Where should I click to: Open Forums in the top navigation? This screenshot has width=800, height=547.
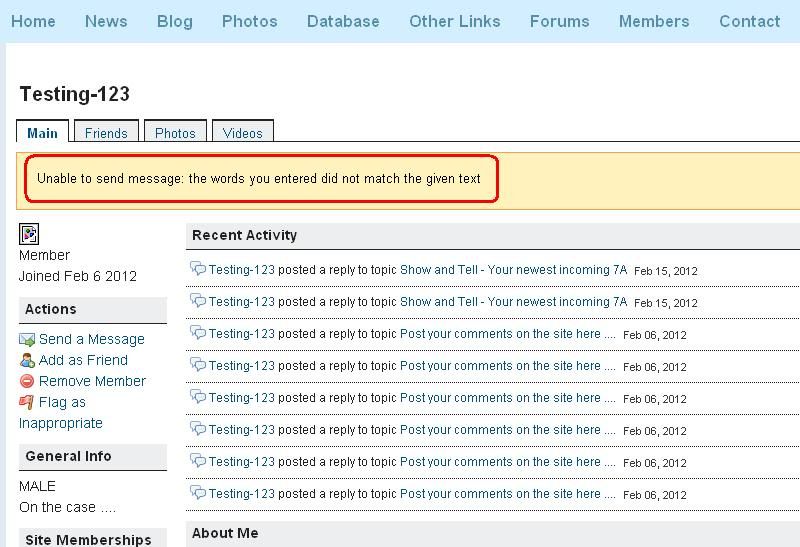point(559,21)
